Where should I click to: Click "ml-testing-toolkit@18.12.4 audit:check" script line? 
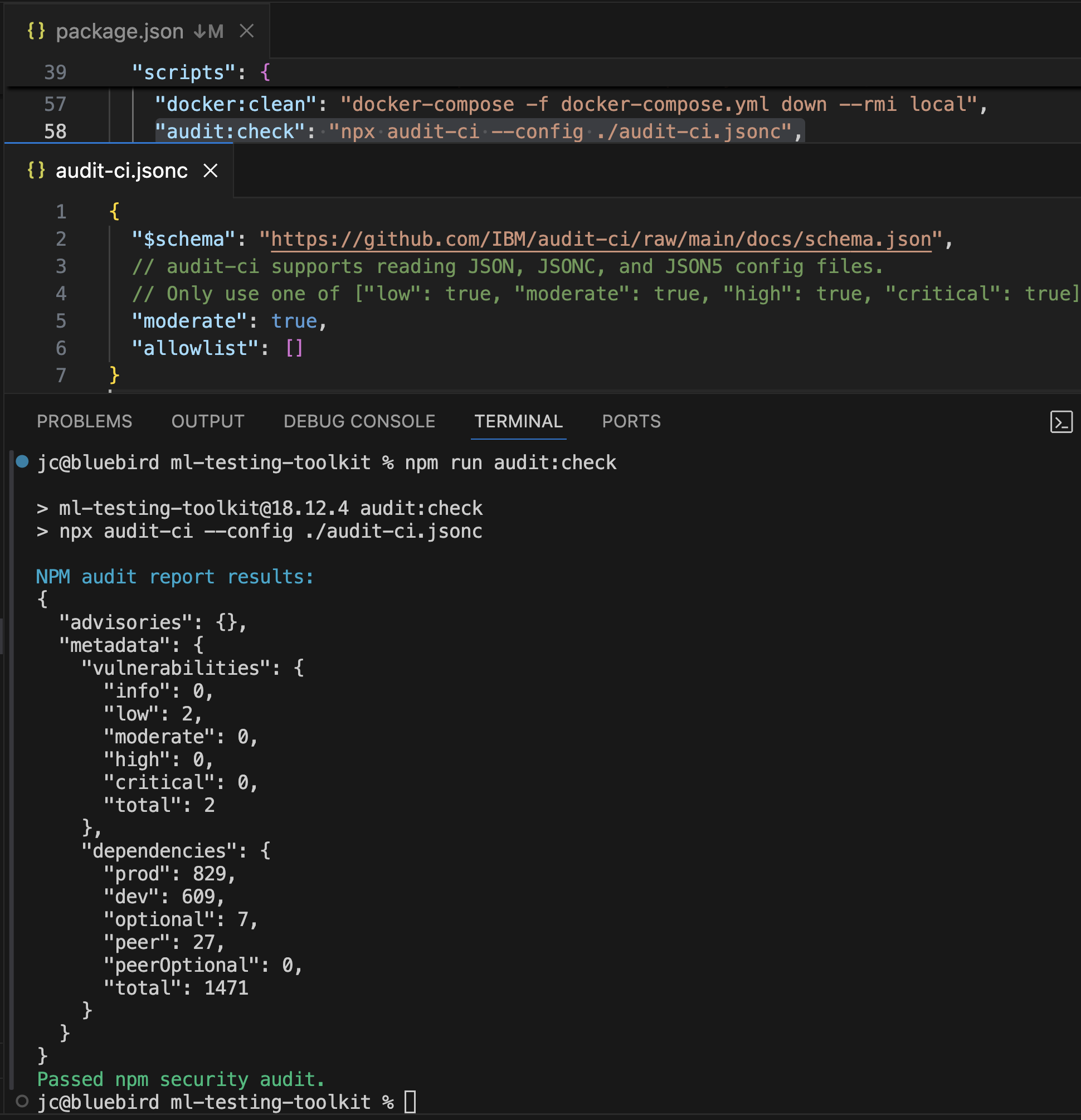coord(271,508)
